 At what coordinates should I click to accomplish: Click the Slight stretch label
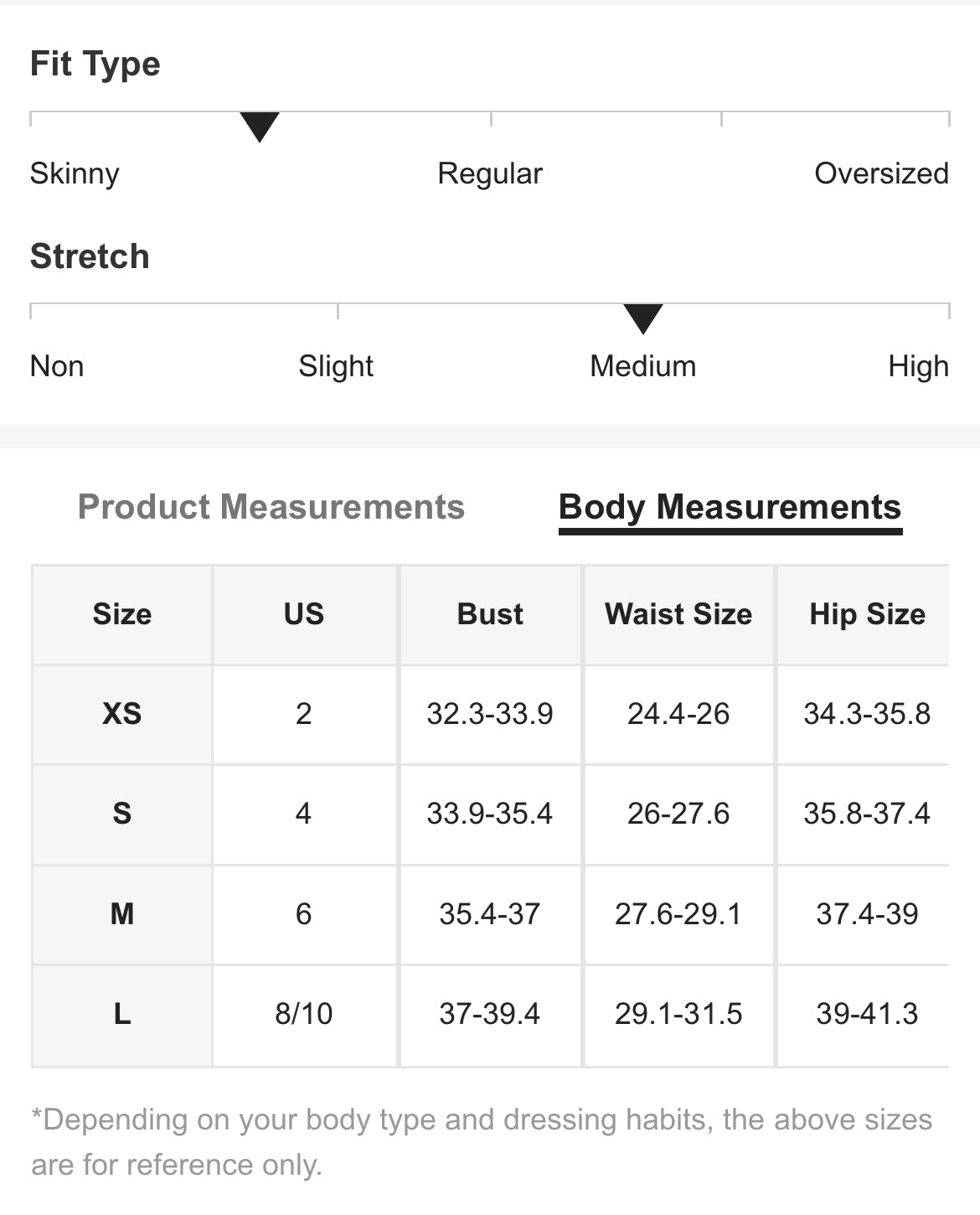[336, 366]
